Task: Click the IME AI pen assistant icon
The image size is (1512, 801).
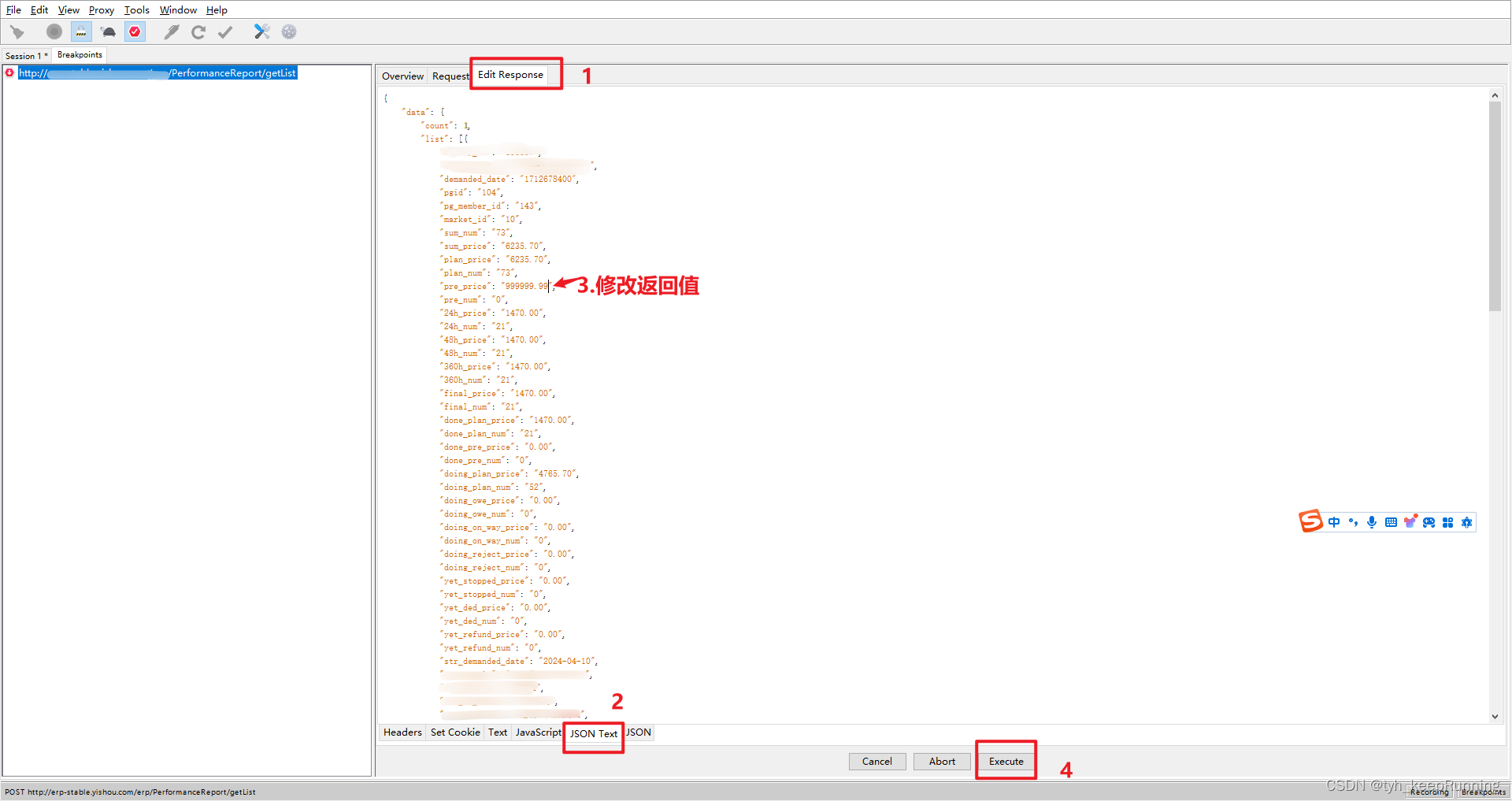Action: pyautogui.click(x=1466, y=522)
